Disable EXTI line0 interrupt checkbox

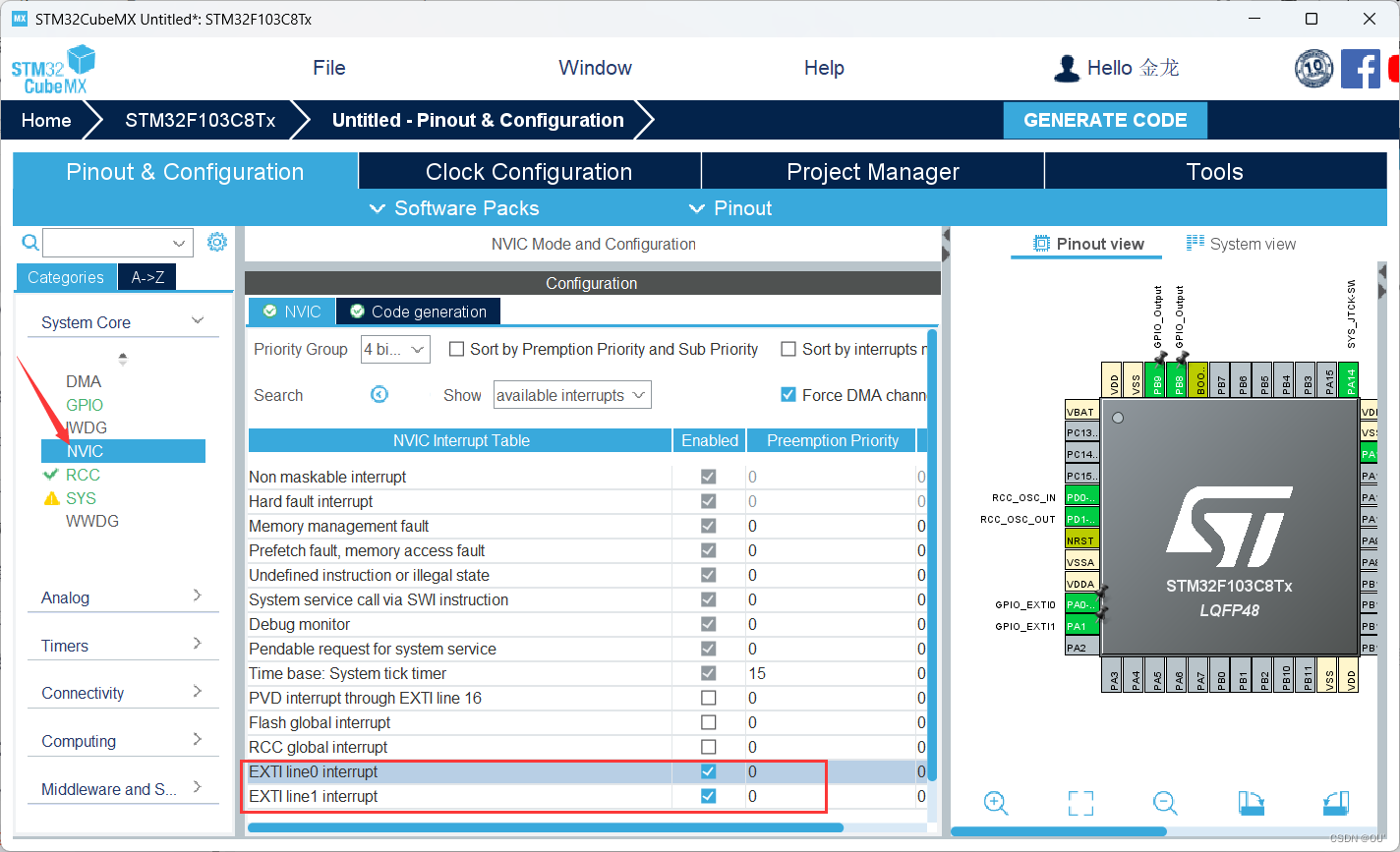tap(708, 771)
